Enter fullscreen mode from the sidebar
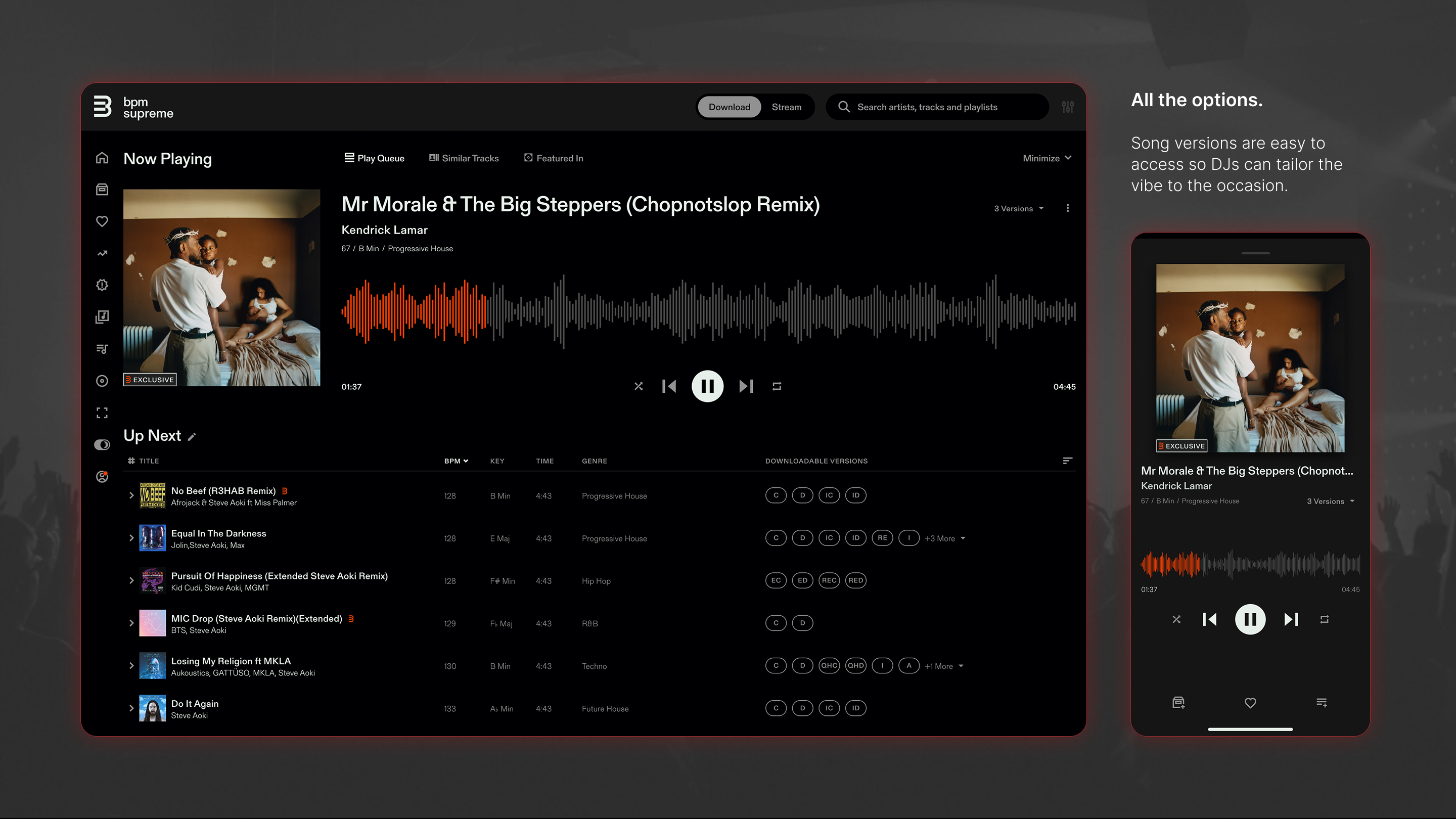The image size is (1456, 819). pyautogui.click(x=102, y=413)
